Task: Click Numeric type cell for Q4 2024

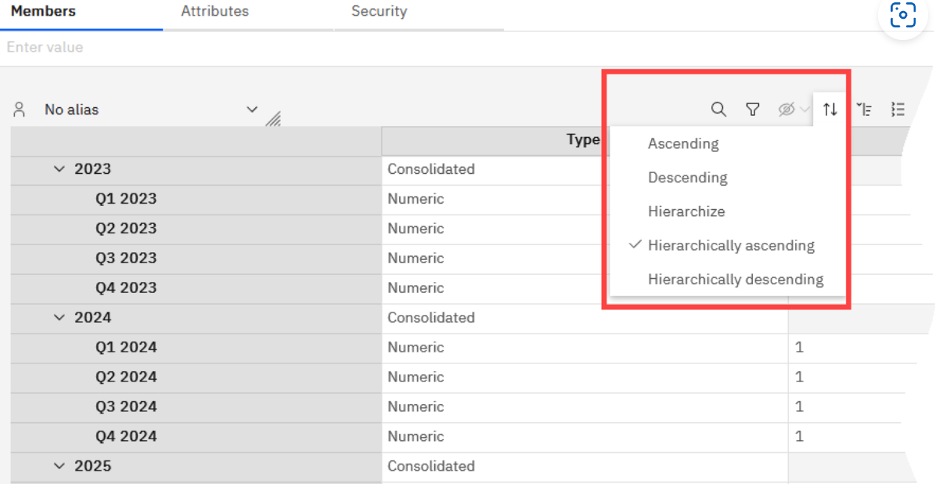Action: (415, 437)
